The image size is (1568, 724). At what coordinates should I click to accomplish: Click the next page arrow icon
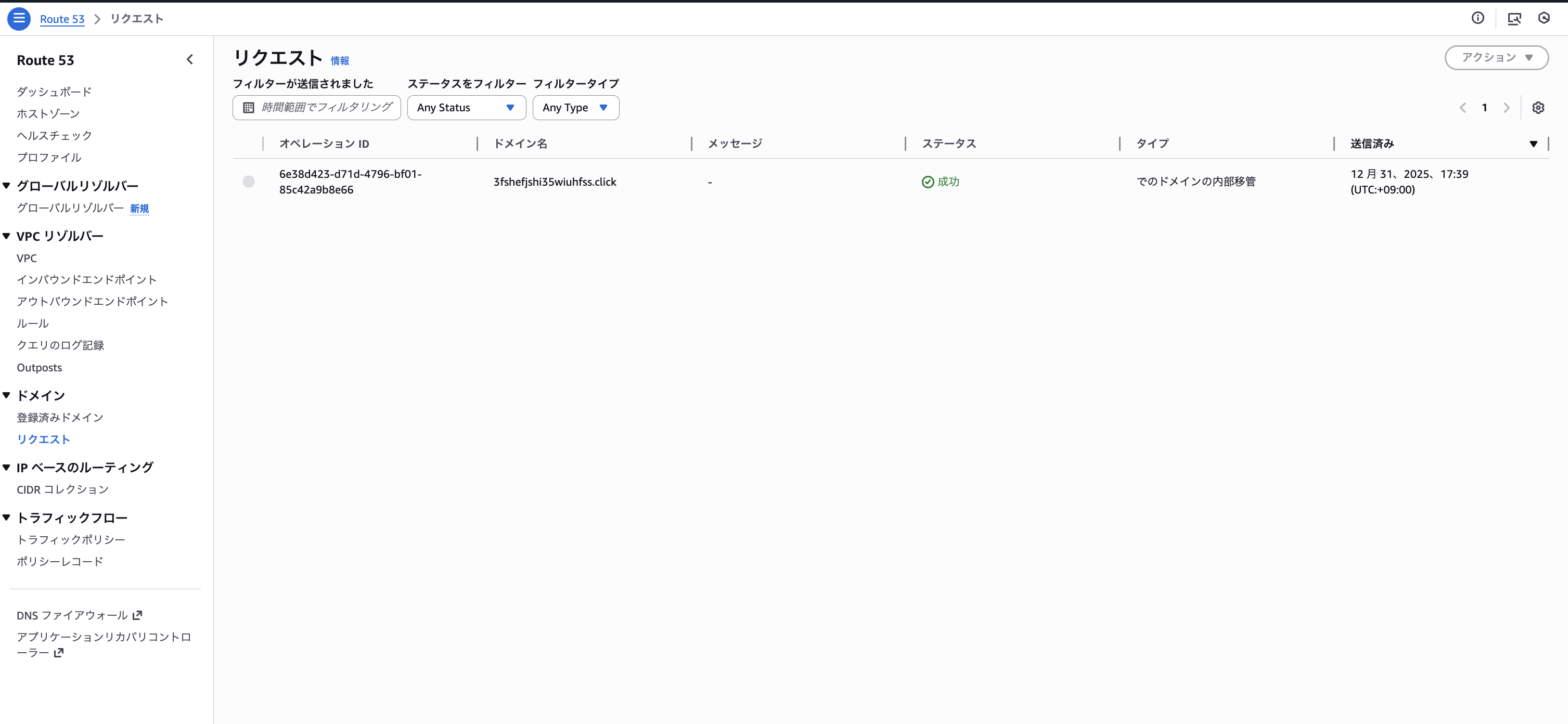pos(1507,107)
